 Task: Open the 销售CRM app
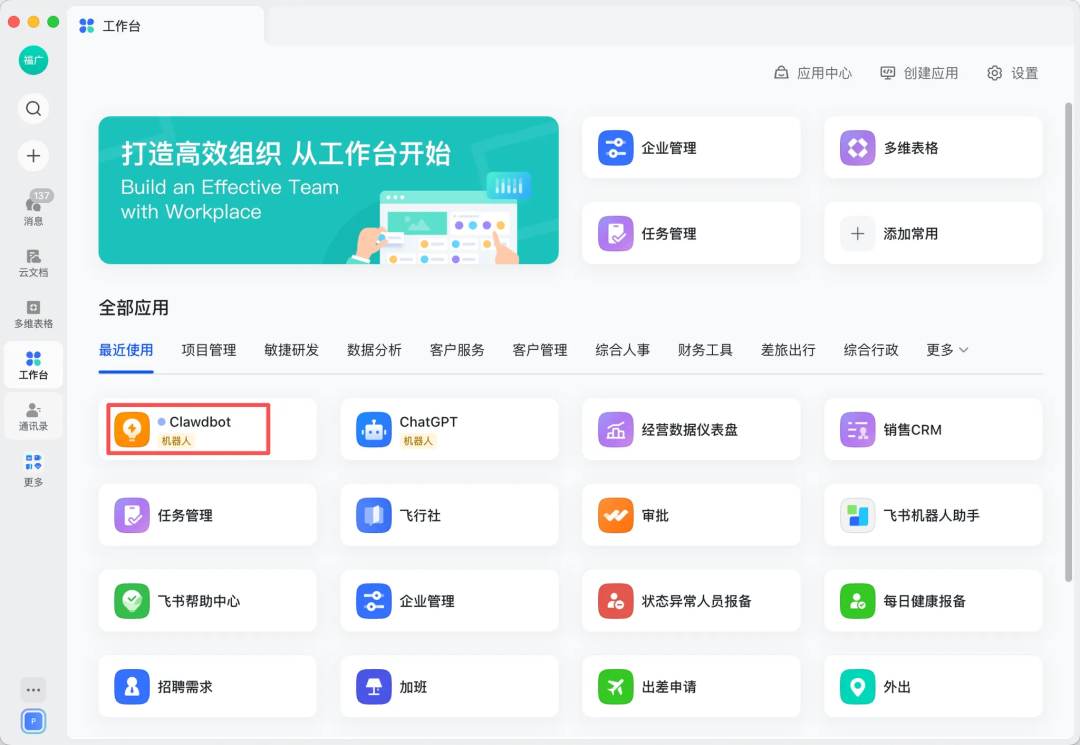click(x=933, y=430)
